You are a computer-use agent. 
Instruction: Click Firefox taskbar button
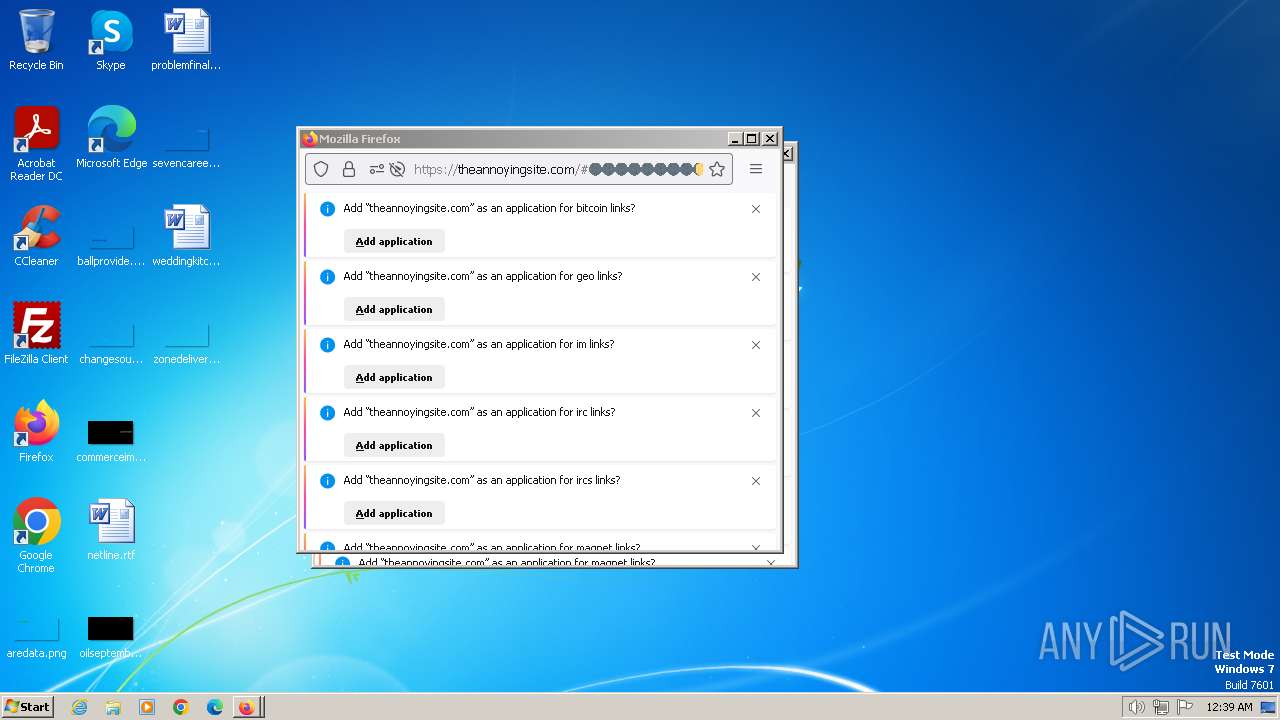click(248, 707)
